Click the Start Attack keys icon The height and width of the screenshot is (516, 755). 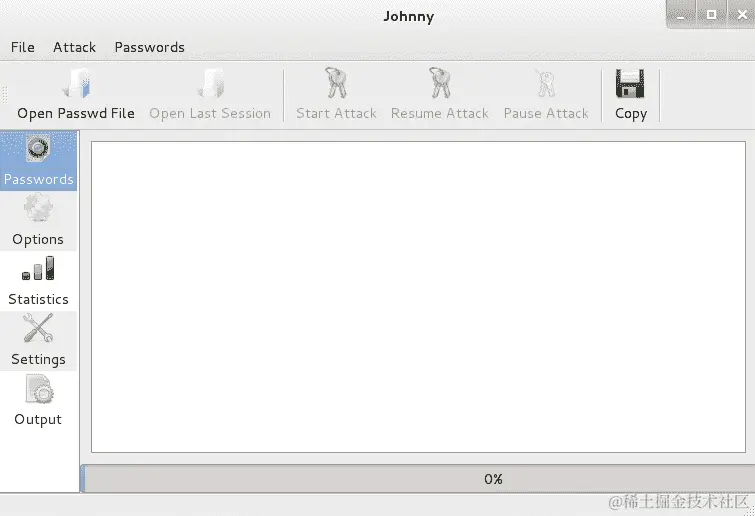coord(336,83)
